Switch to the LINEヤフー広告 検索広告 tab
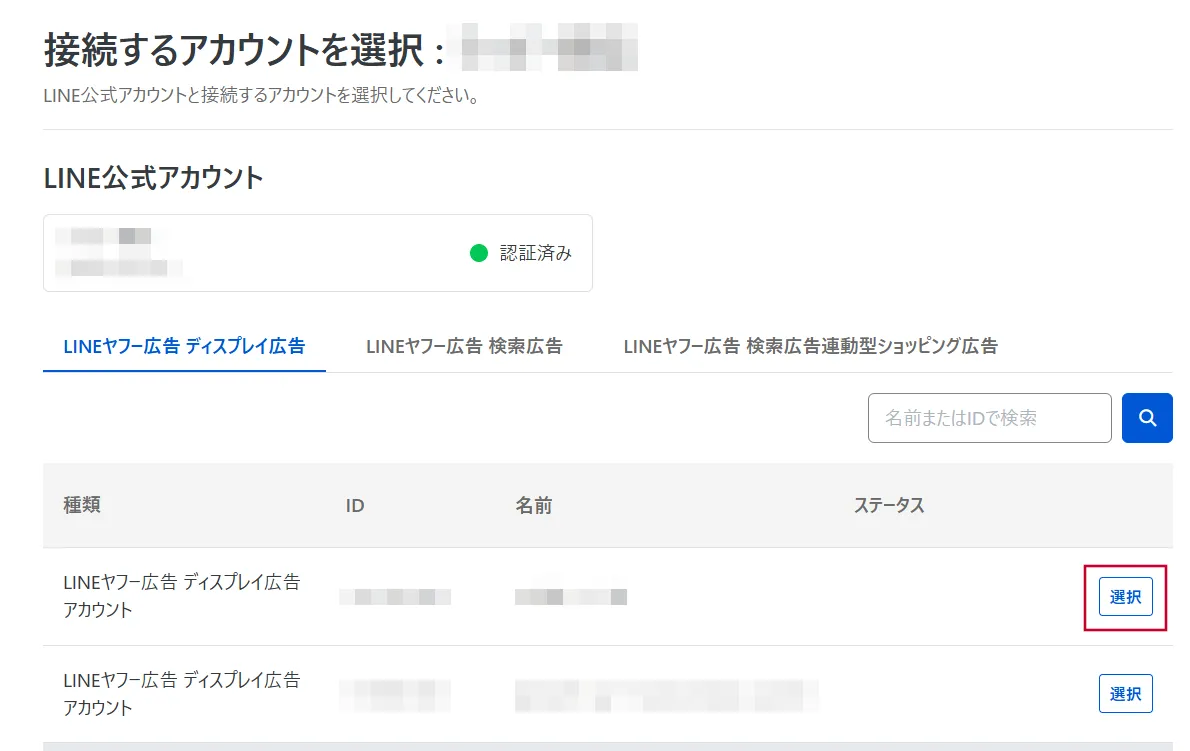The image size is (1190, 751). coord(464,347)
